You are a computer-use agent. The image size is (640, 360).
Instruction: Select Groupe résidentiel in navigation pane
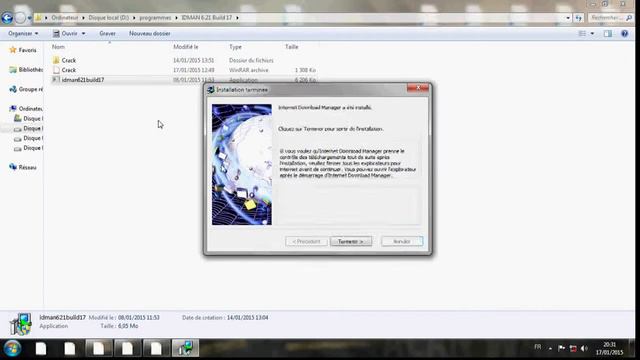pyautogui.click(x=31, y=89)
